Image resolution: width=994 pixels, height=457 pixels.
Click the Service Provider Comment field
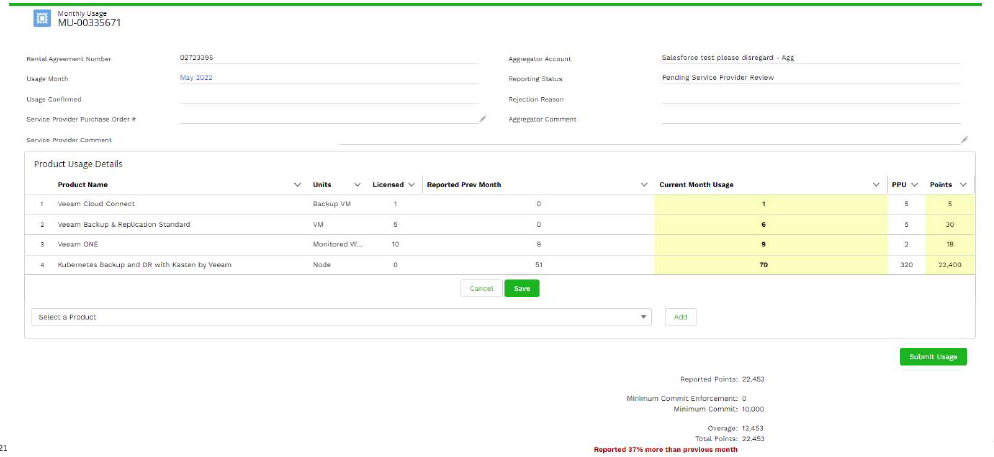tap(649, 139)
